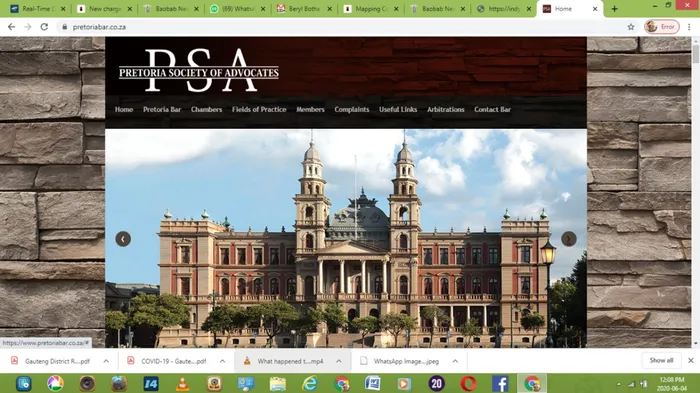
Task: Show the next slideshow image arrow
Action: (x=568, y=239)
